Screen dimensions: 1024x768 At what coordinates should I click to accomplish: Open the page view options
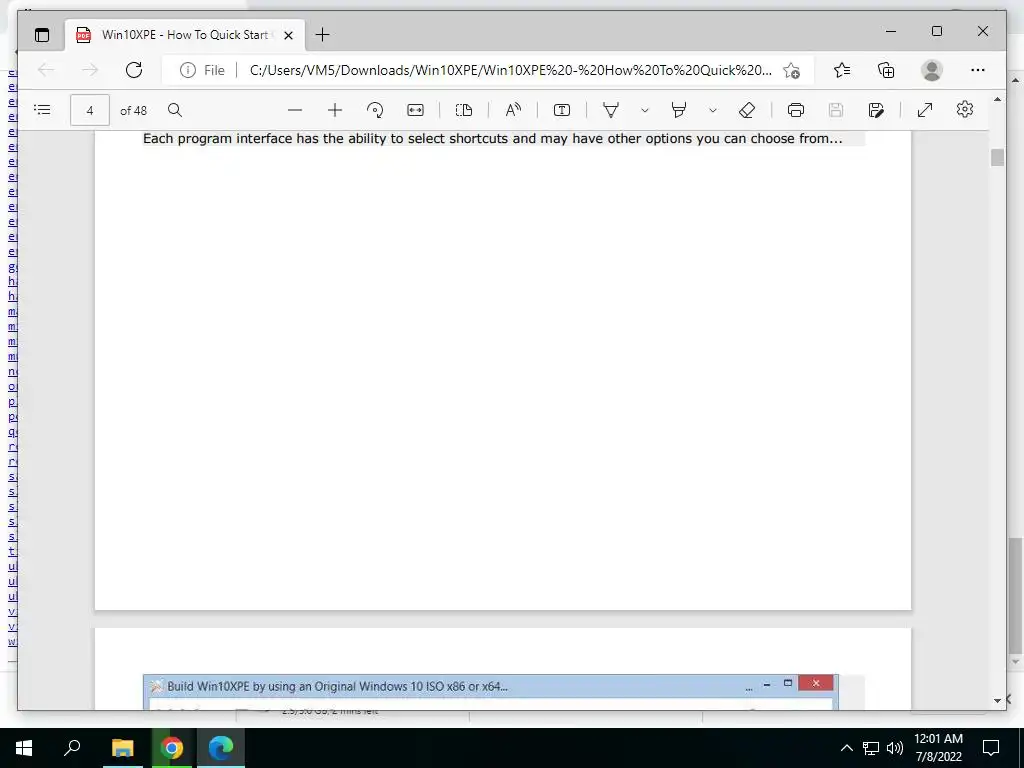[x=464, y=110]
